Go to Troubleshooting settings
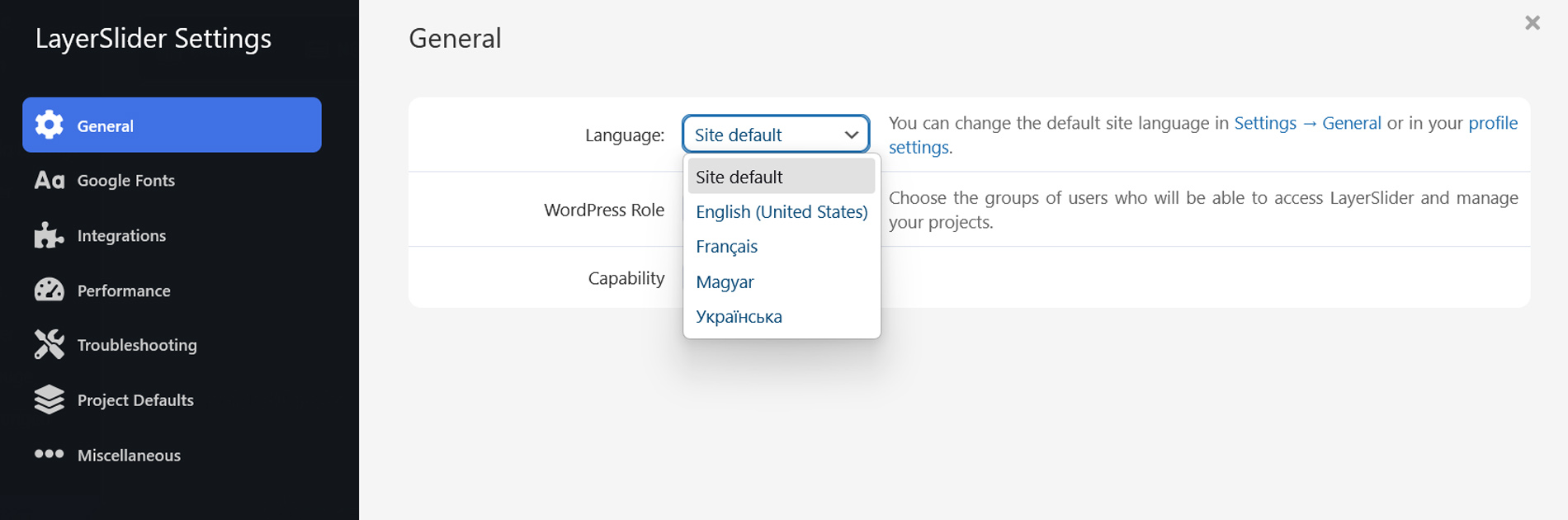 click(137, 345)
